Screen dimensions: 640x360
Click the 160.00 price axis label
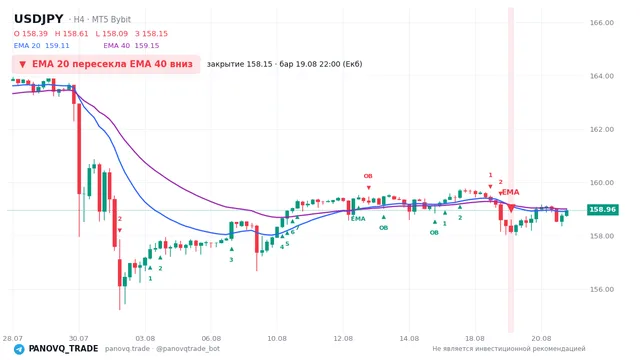click(x=602, y=182)
